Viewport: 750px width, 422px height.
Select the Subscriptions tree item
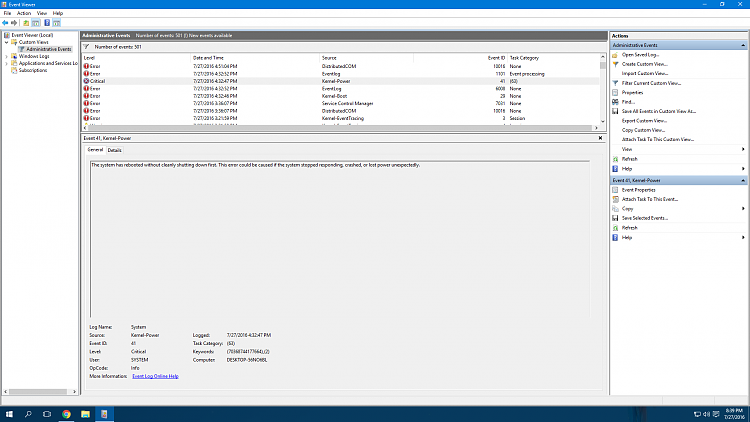click(x=33, y=70)
